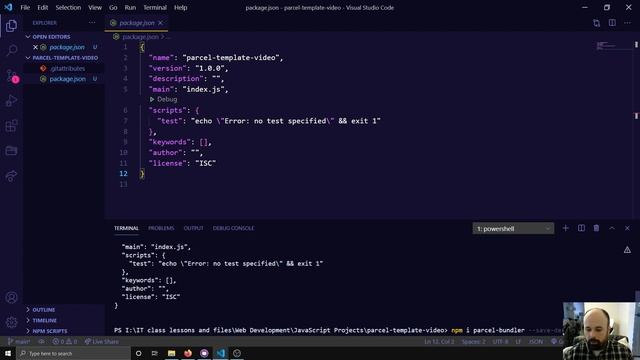The image size is (640, 360).
Task: Collapse the Open Editors section
Action: coord(51,37)
